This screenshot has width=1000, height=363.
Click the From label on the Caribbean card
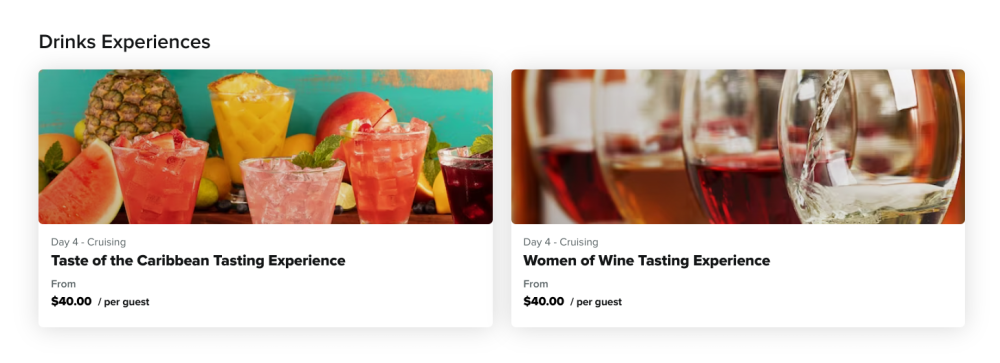click(x=63, y=284)
